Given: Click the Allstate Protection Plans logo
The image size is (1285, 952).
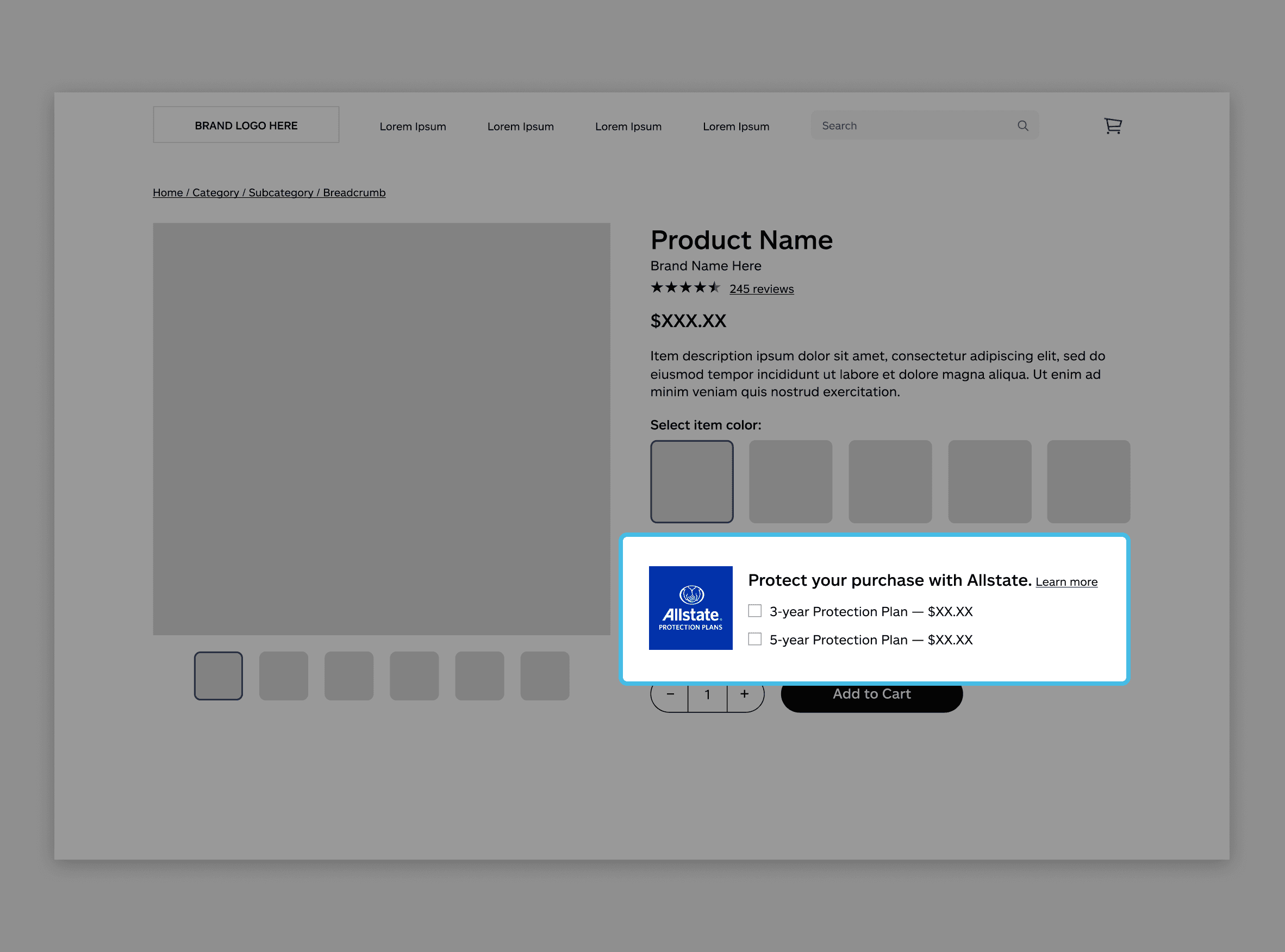Looking at the screenshot, I should [691, 608].
